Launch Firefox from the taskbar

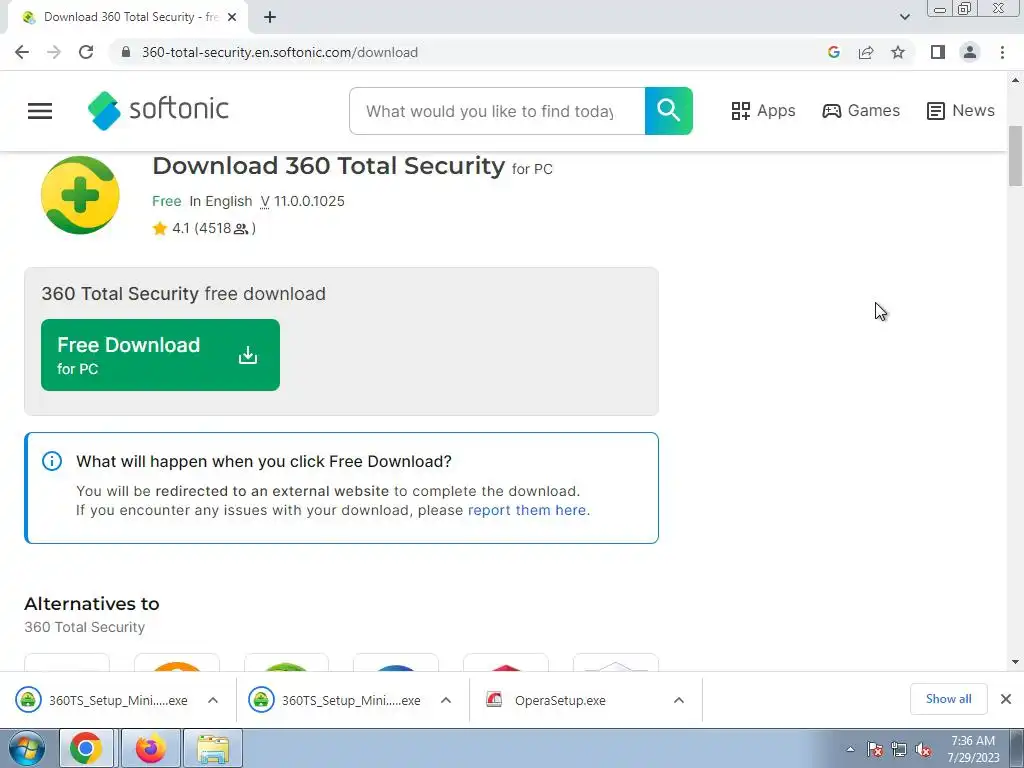[x=151, y=748]
